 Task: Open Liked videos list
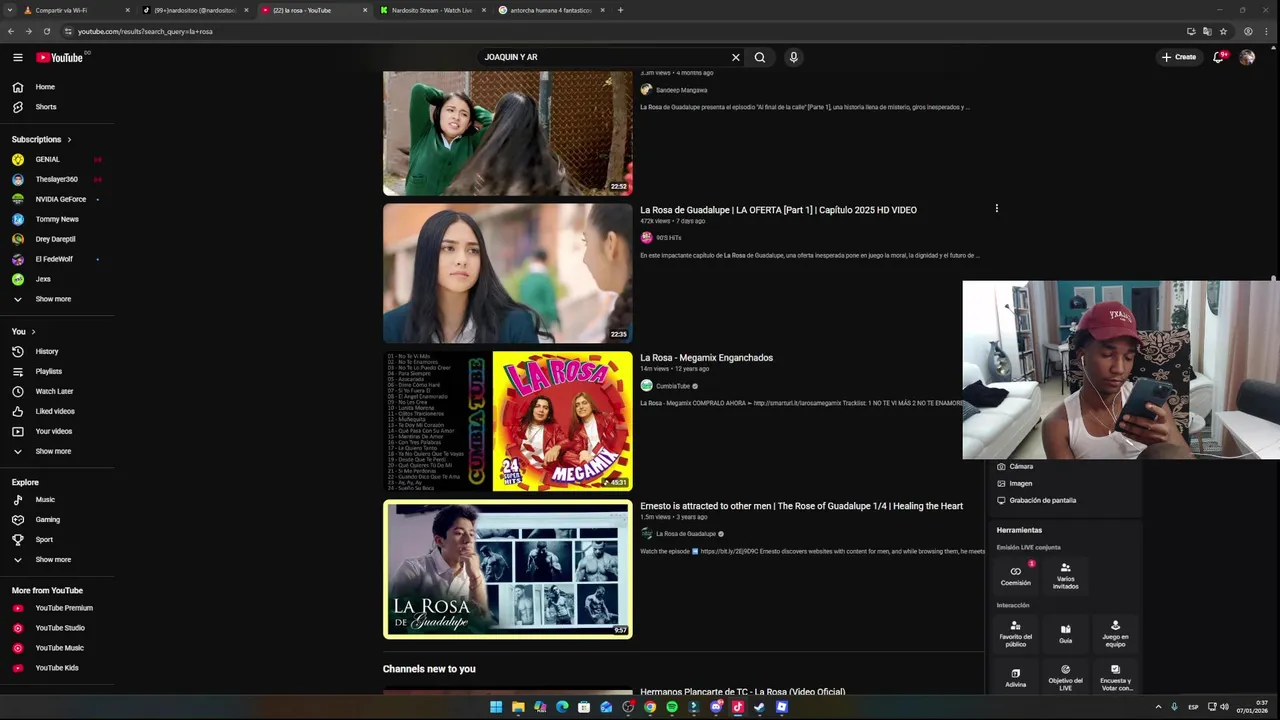tap(57, 411)
